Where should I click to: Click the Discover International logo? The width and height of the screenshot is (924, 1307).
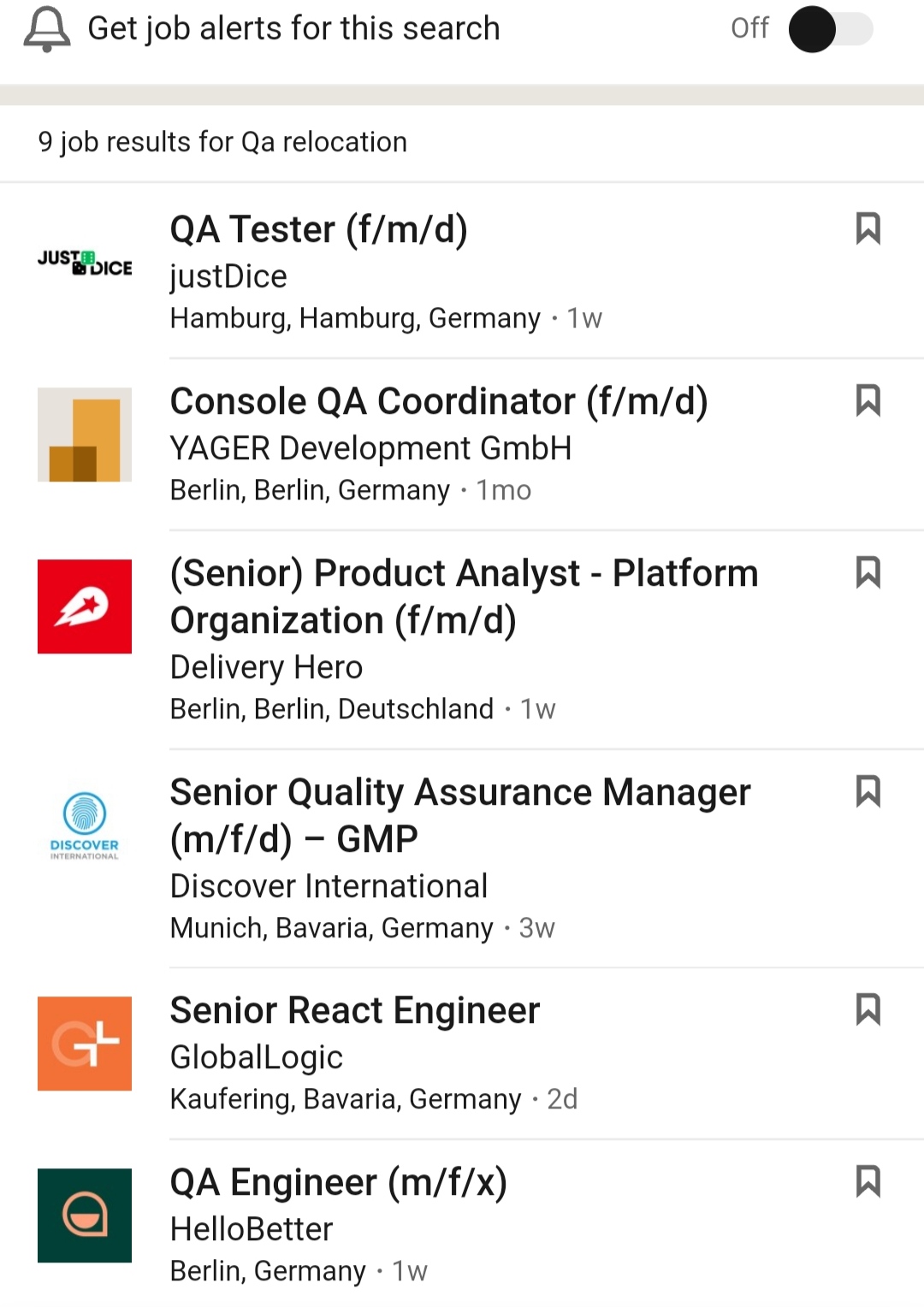pos(85,825)
